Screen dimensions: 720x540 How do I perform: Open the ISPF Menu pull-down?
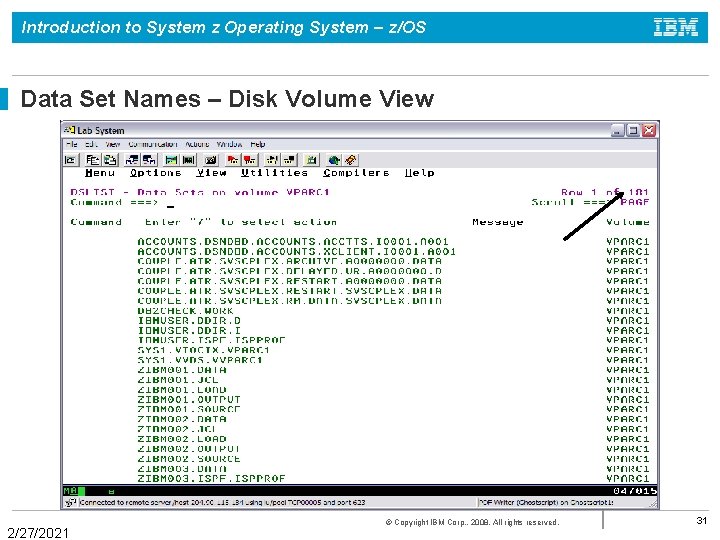100,173
